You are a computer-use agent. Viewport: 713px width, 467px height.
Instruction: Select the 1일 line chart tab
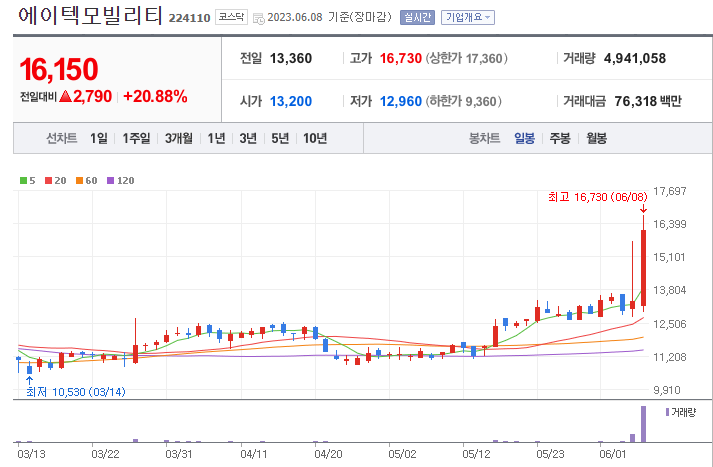pos(99,138)
